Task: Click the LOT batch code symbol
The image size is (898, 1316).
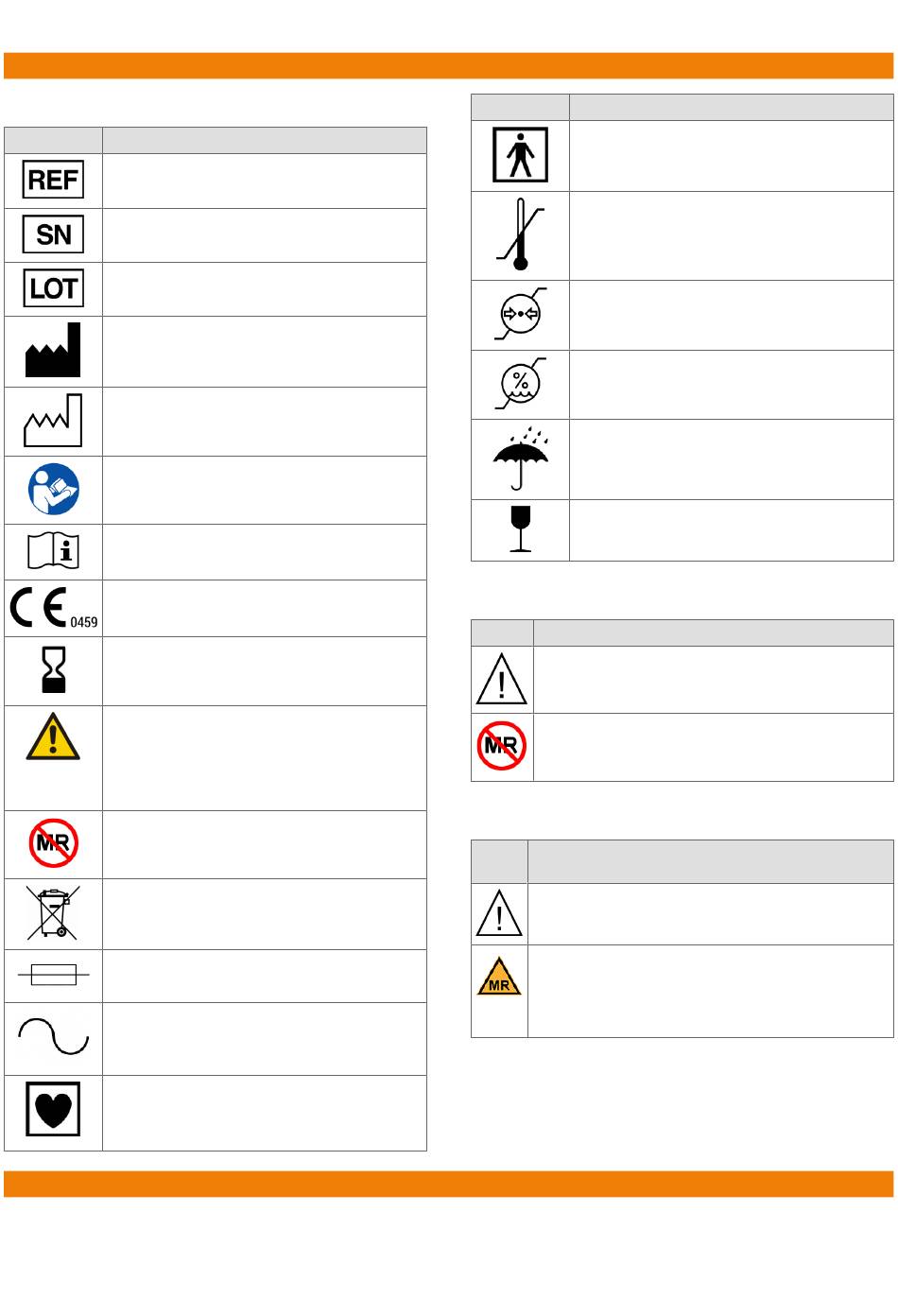Action: click(53, 288)
